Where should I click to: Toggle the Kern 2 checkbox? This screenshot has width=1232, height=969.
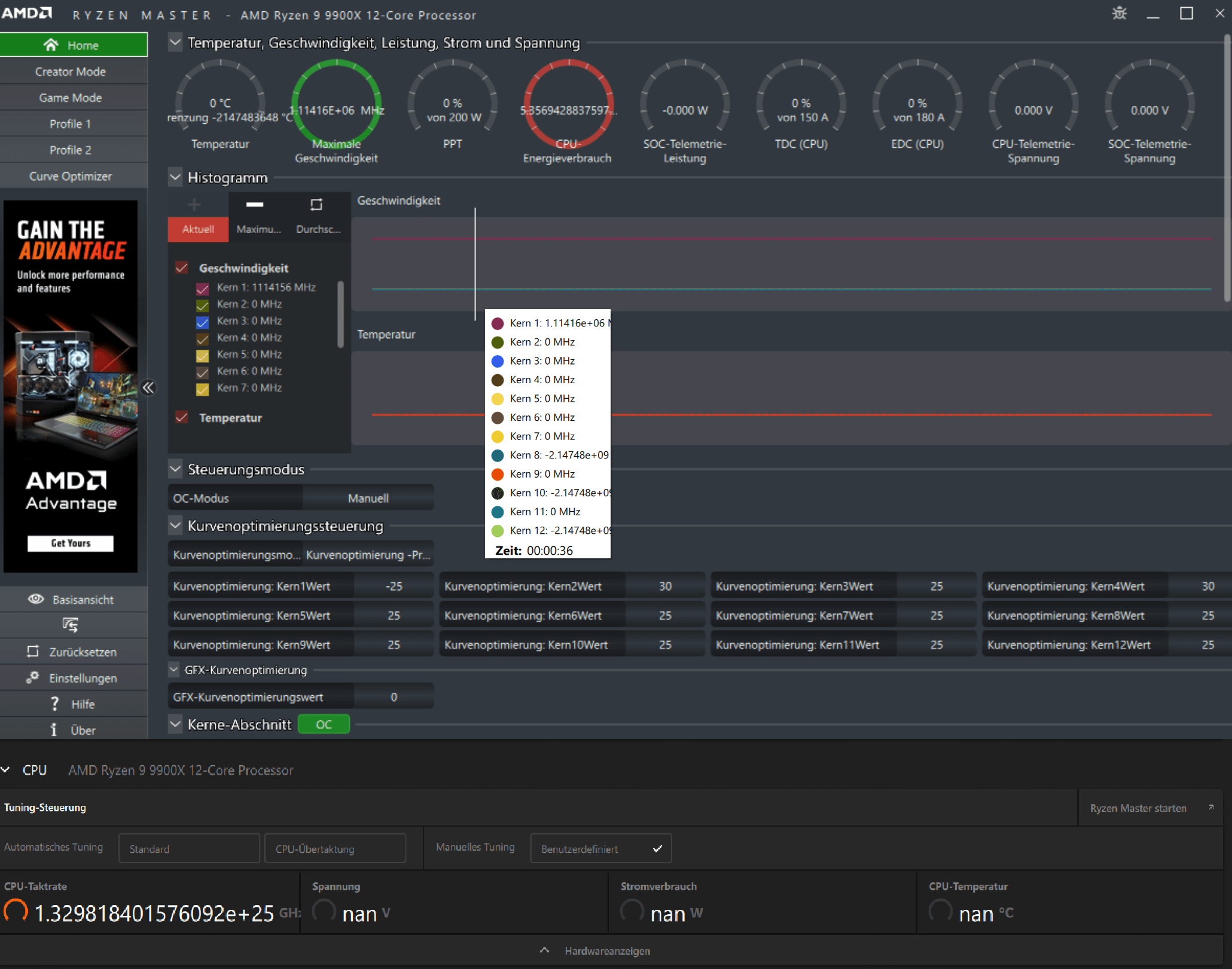(203, 305)
